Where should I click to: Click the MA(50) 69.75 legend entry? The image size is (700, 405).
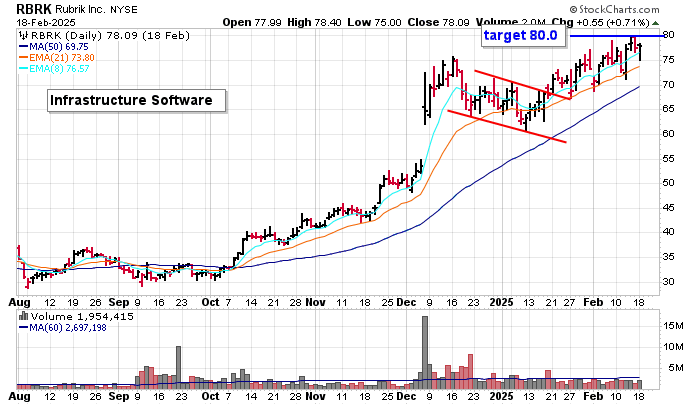[54, 46]
